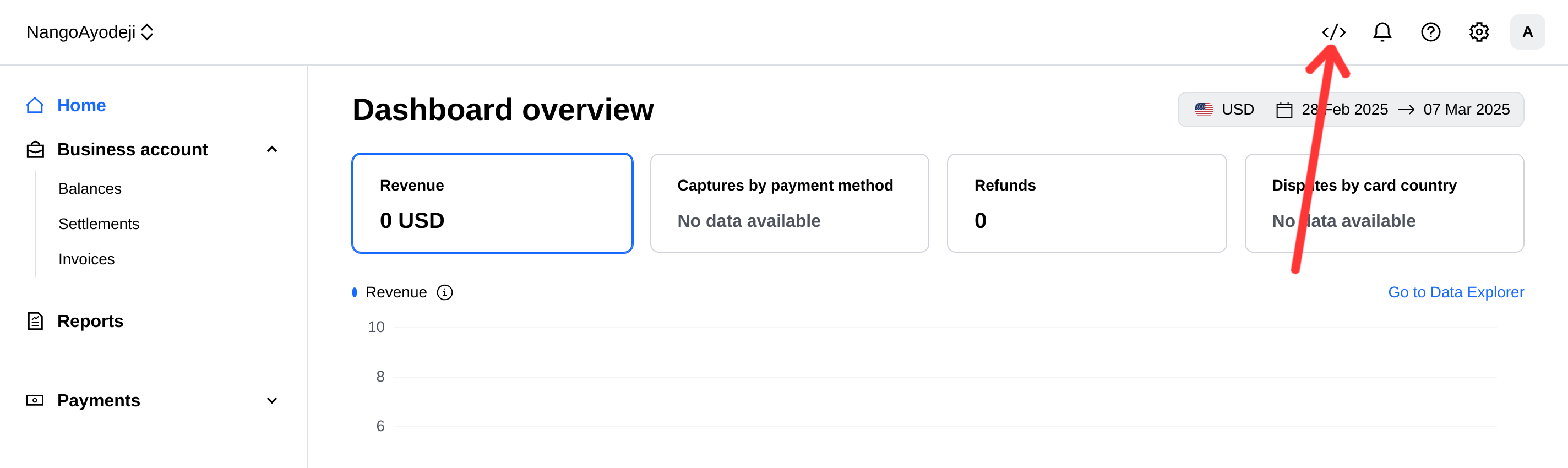Open the notifications bell
Screen dimensions: 1568x468
tap(1382, 31)
